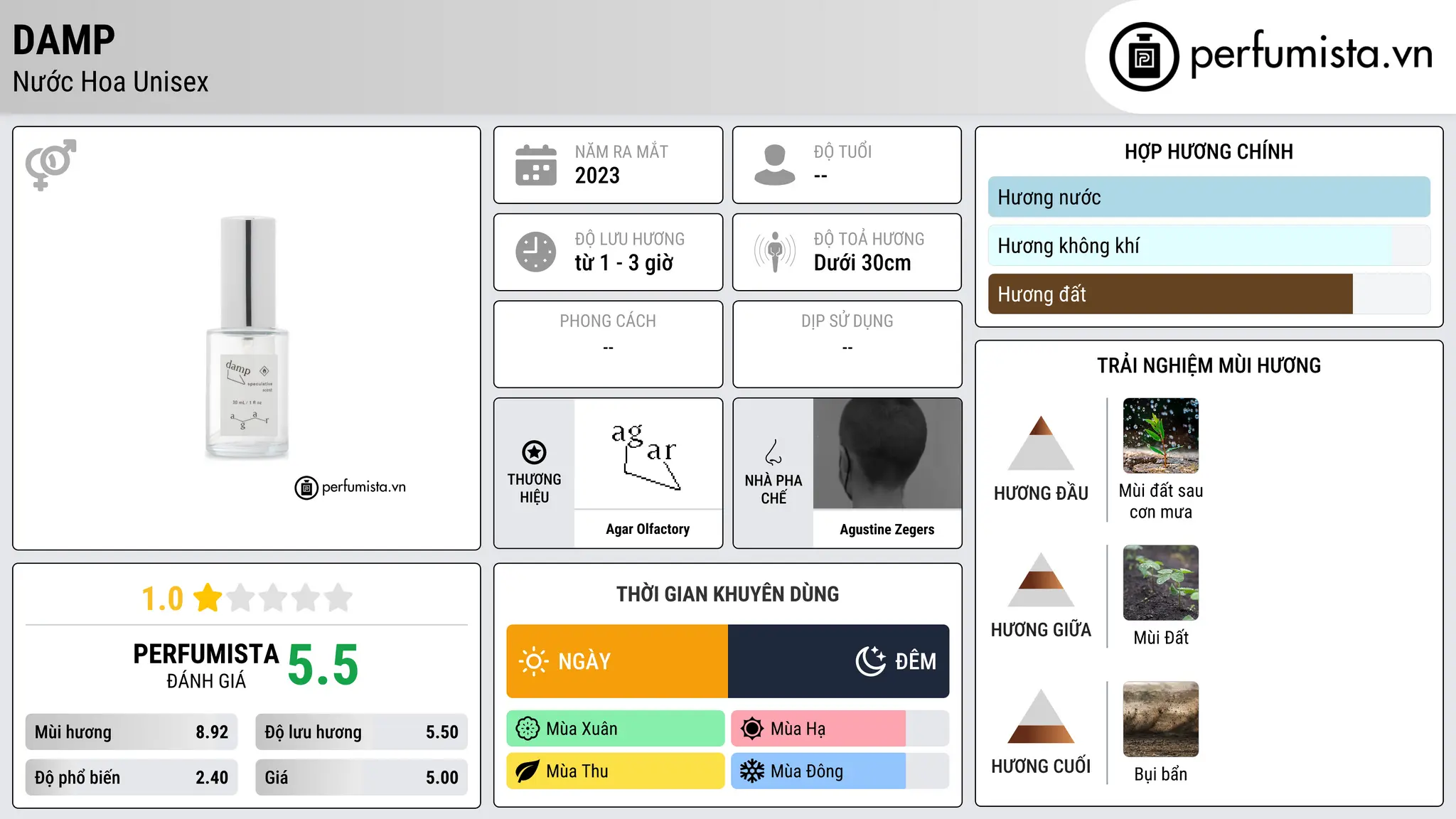Click the unisex gender symbol icon
Screen dimensions: 1456x819
pos(50,164)
